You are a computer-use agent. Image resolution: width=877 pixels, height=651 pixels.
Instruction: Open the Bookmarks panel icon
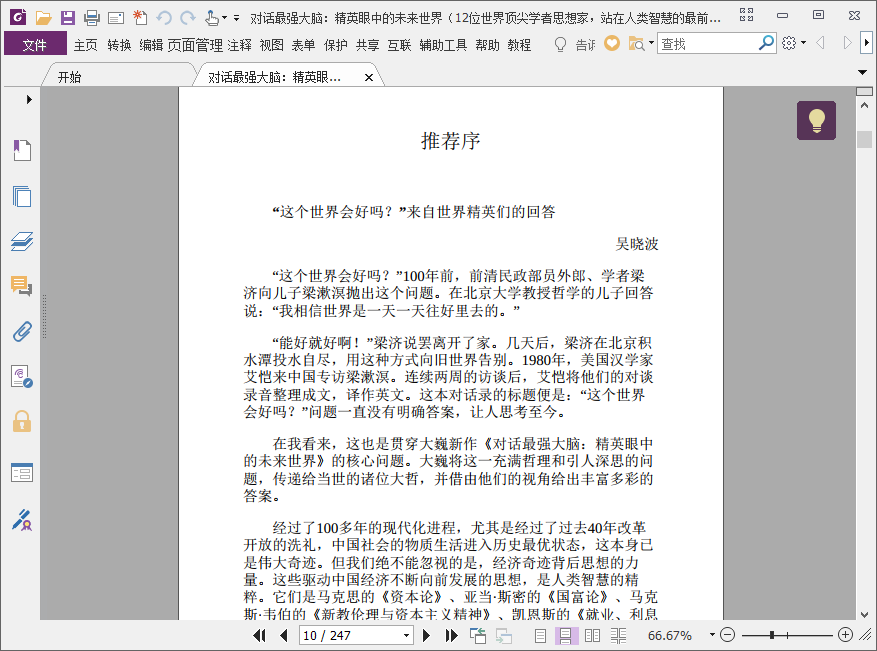[22, 150]
